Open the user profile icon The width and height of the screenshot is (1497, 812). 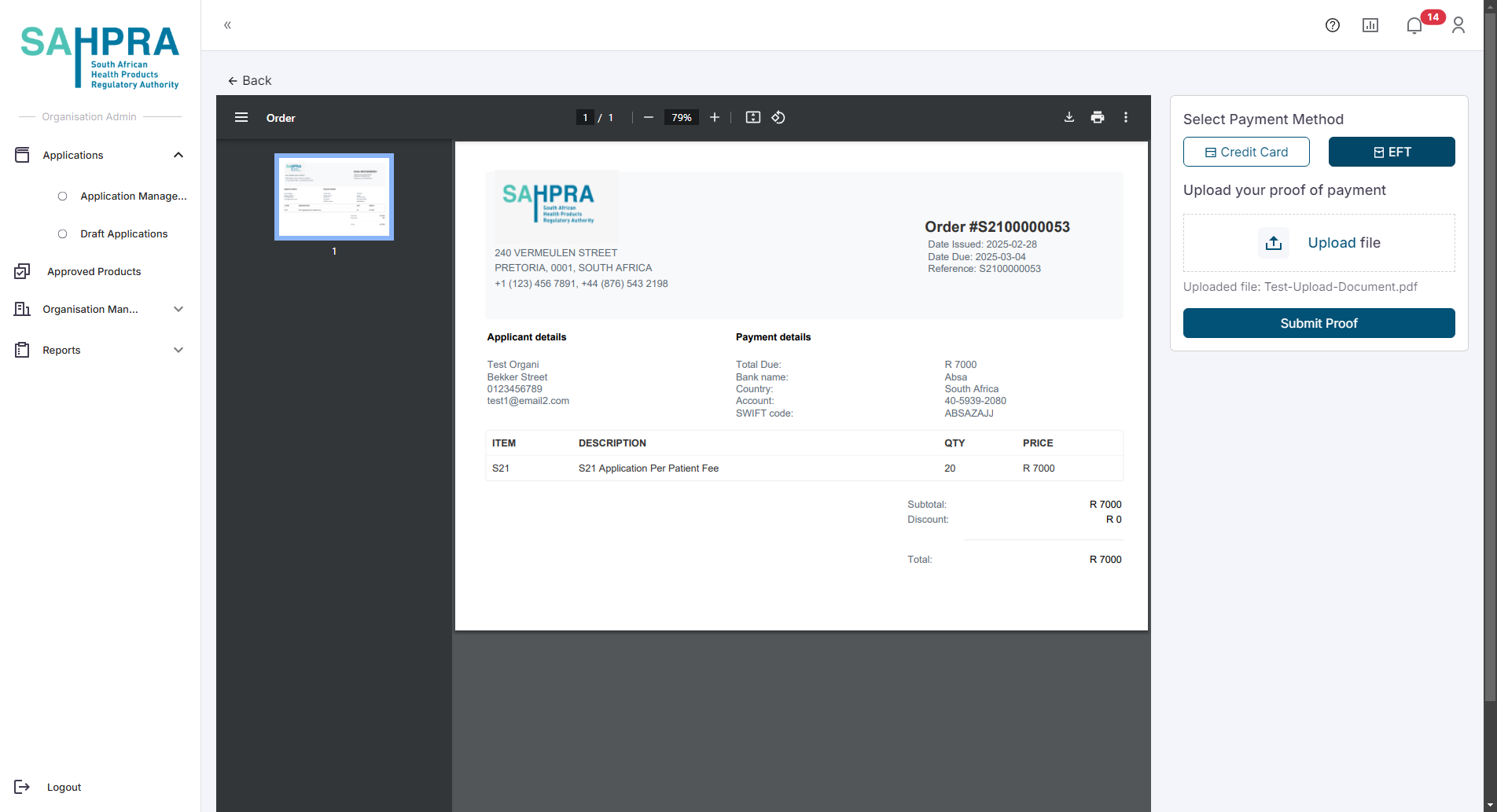1458,25
